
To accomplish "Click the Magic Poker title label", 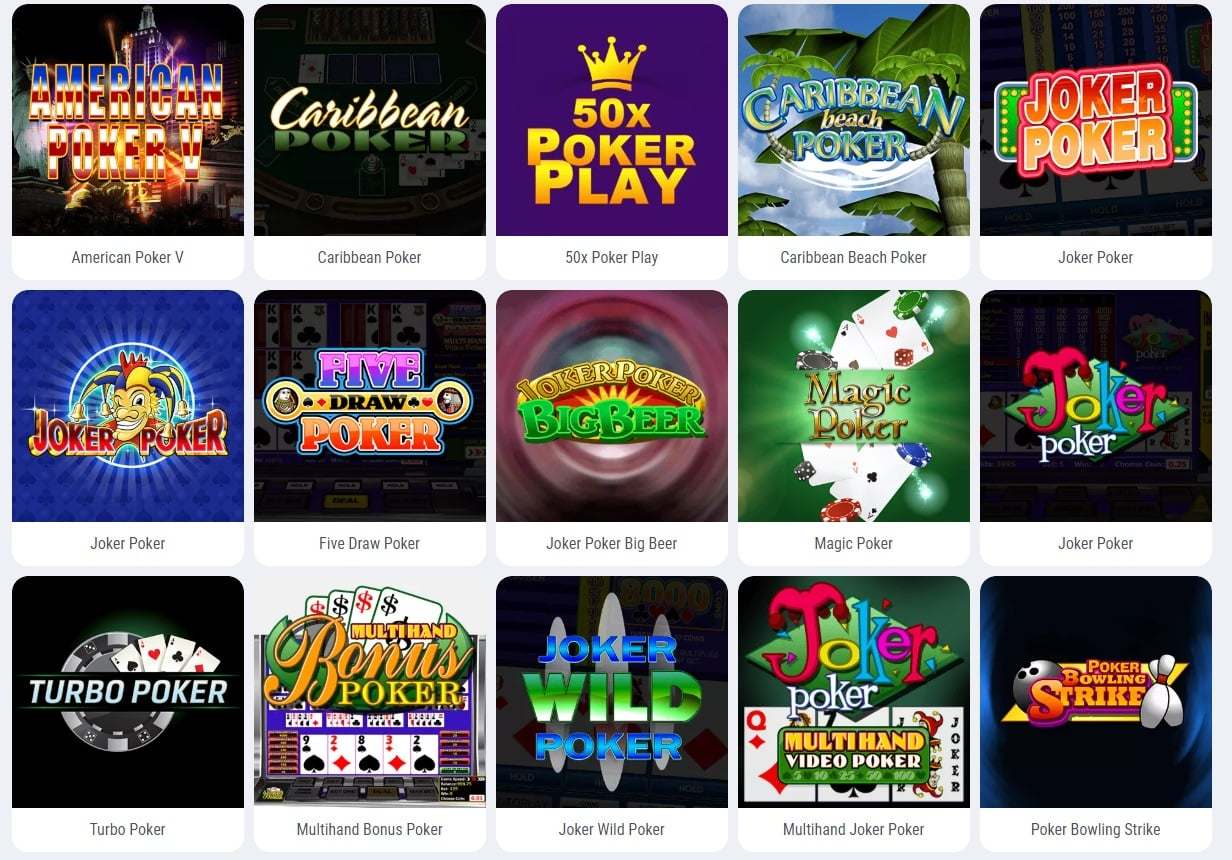I will tap(854, 544).
